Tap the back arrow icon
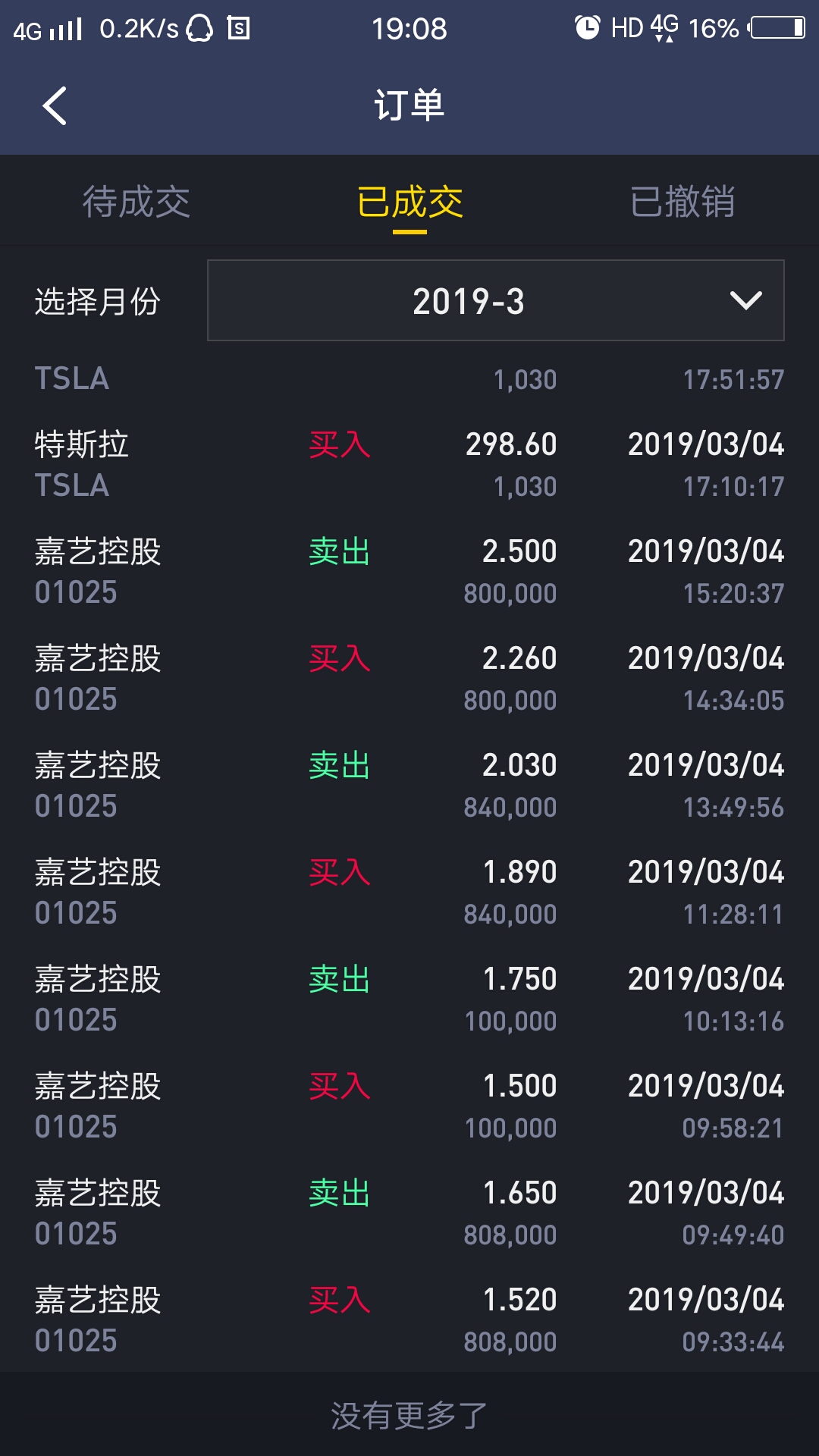Image resolution: width=819 pixels, height=1456 pixels. click(x=55, y=105)
